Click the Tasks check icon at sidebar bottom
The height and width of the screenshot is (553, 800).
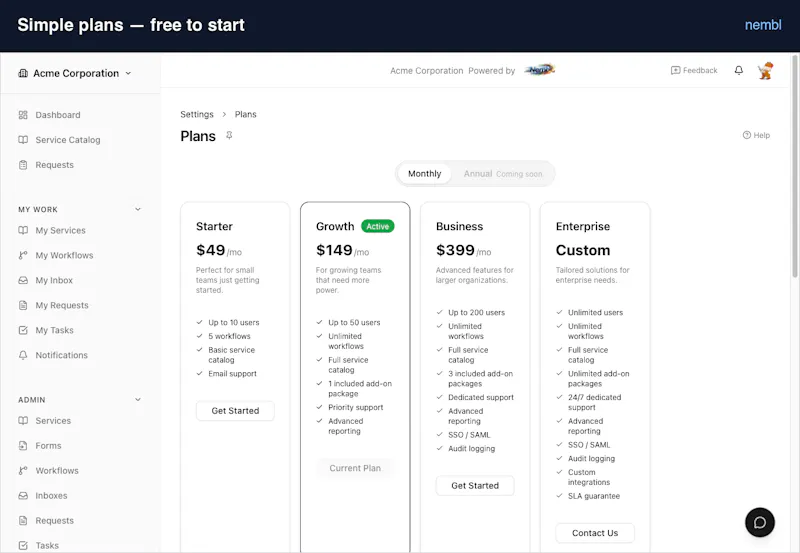coord(23,546)
